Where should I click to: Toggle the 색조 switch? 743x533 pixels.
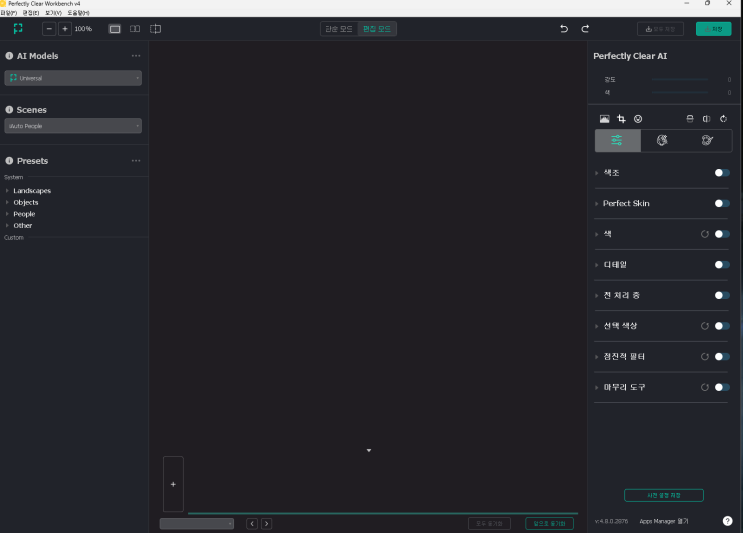click(722, 173)
